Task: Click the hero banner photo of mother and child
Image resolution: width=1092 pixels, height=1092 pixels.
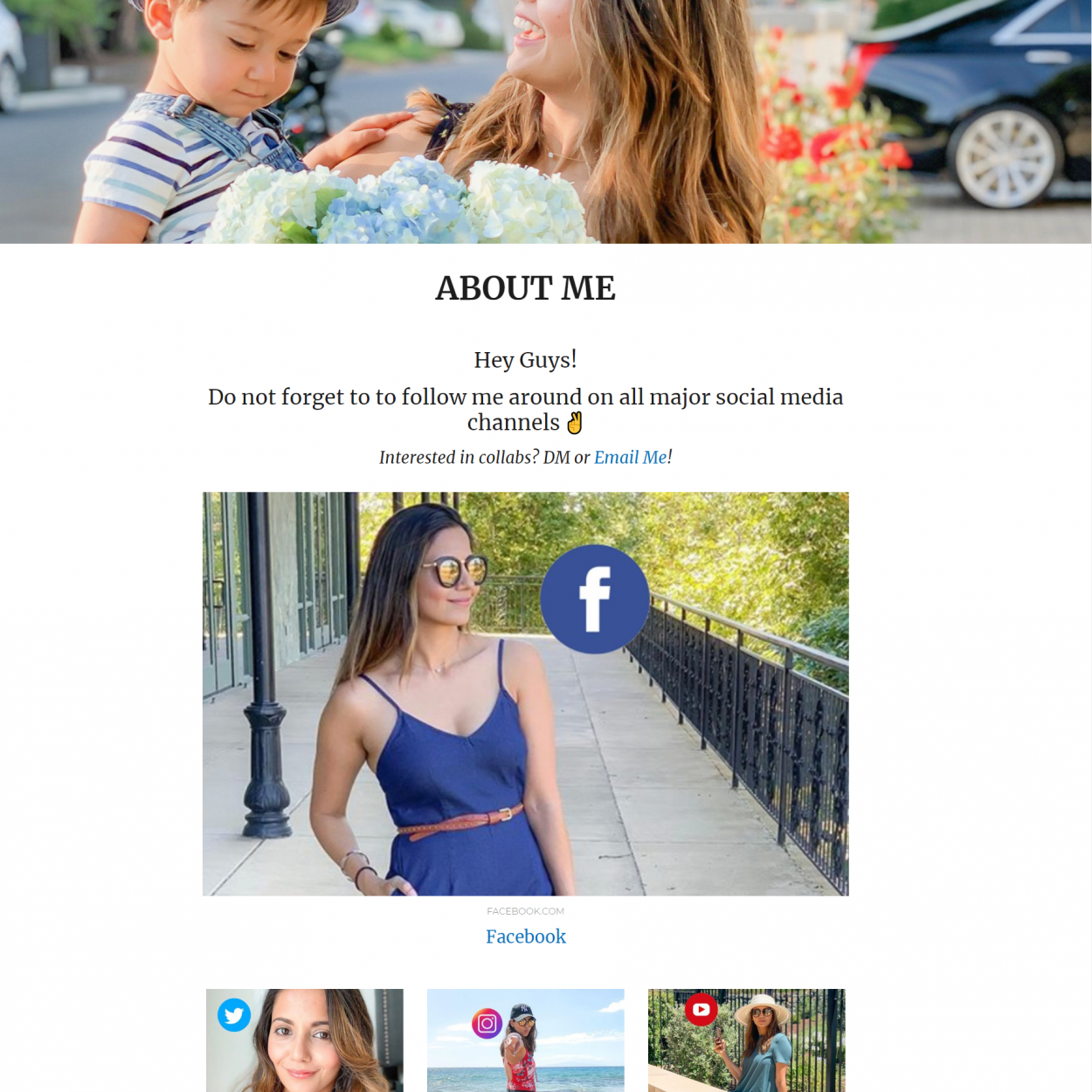Action: tap(545, 121)
